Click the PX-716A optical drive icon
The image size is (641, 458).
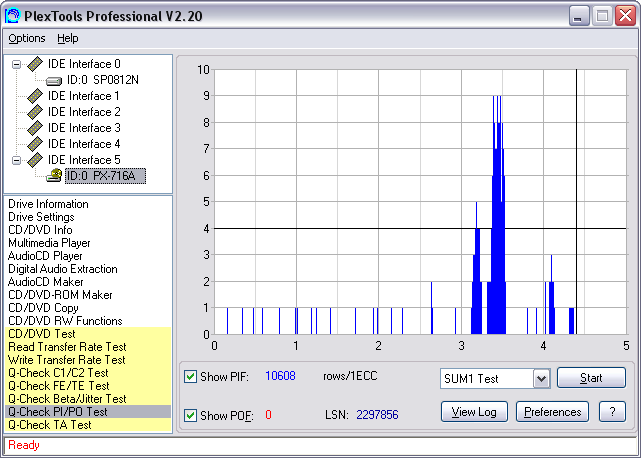54,175
